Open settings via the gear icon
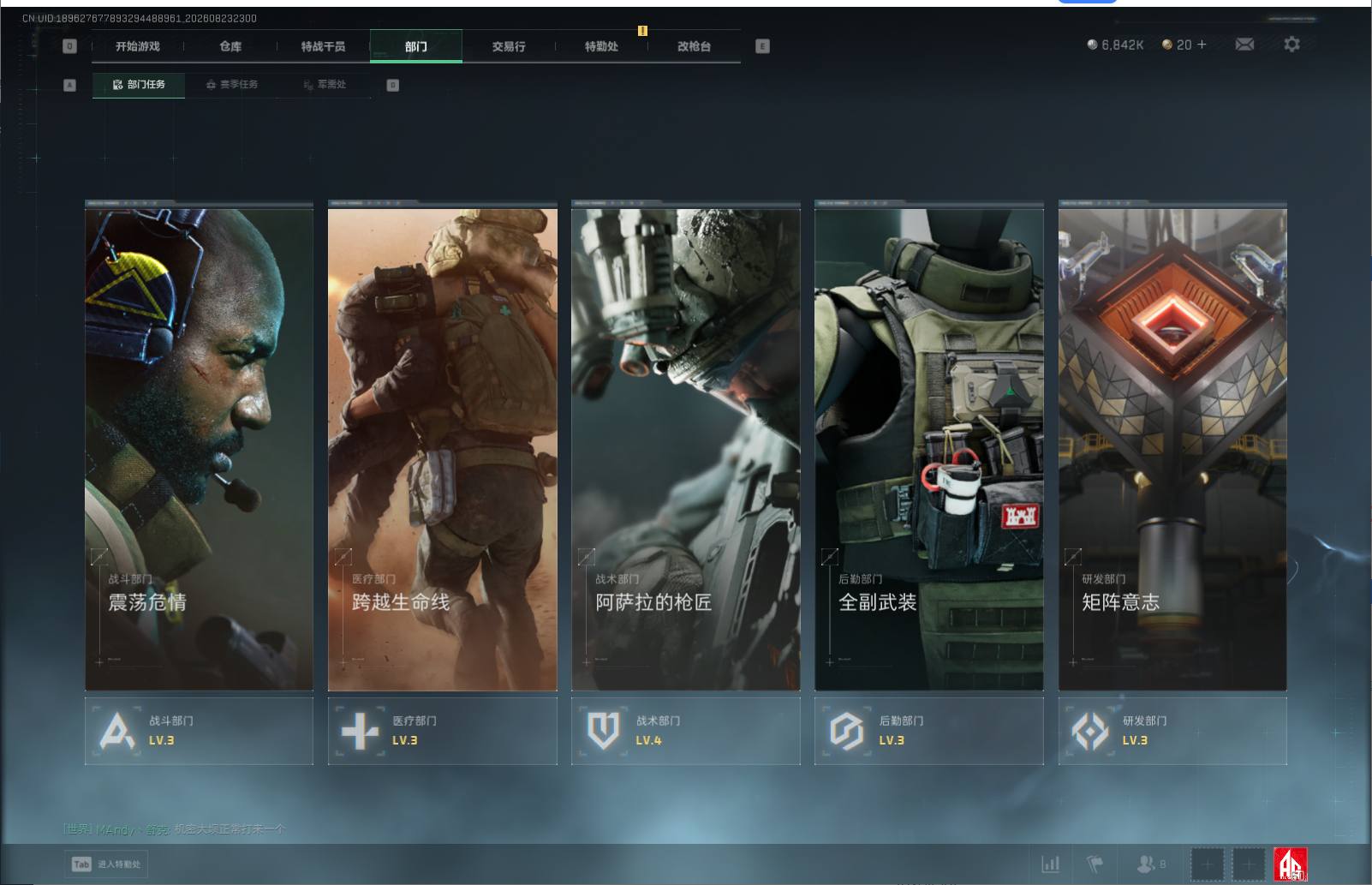Viewport: 1372px width, 885px height. pos(1291,44)
